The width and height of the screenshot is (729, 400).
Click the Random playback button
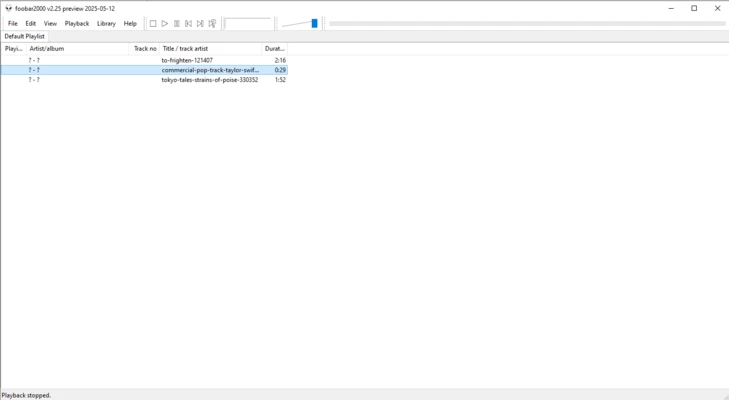[x=212, y=23]
